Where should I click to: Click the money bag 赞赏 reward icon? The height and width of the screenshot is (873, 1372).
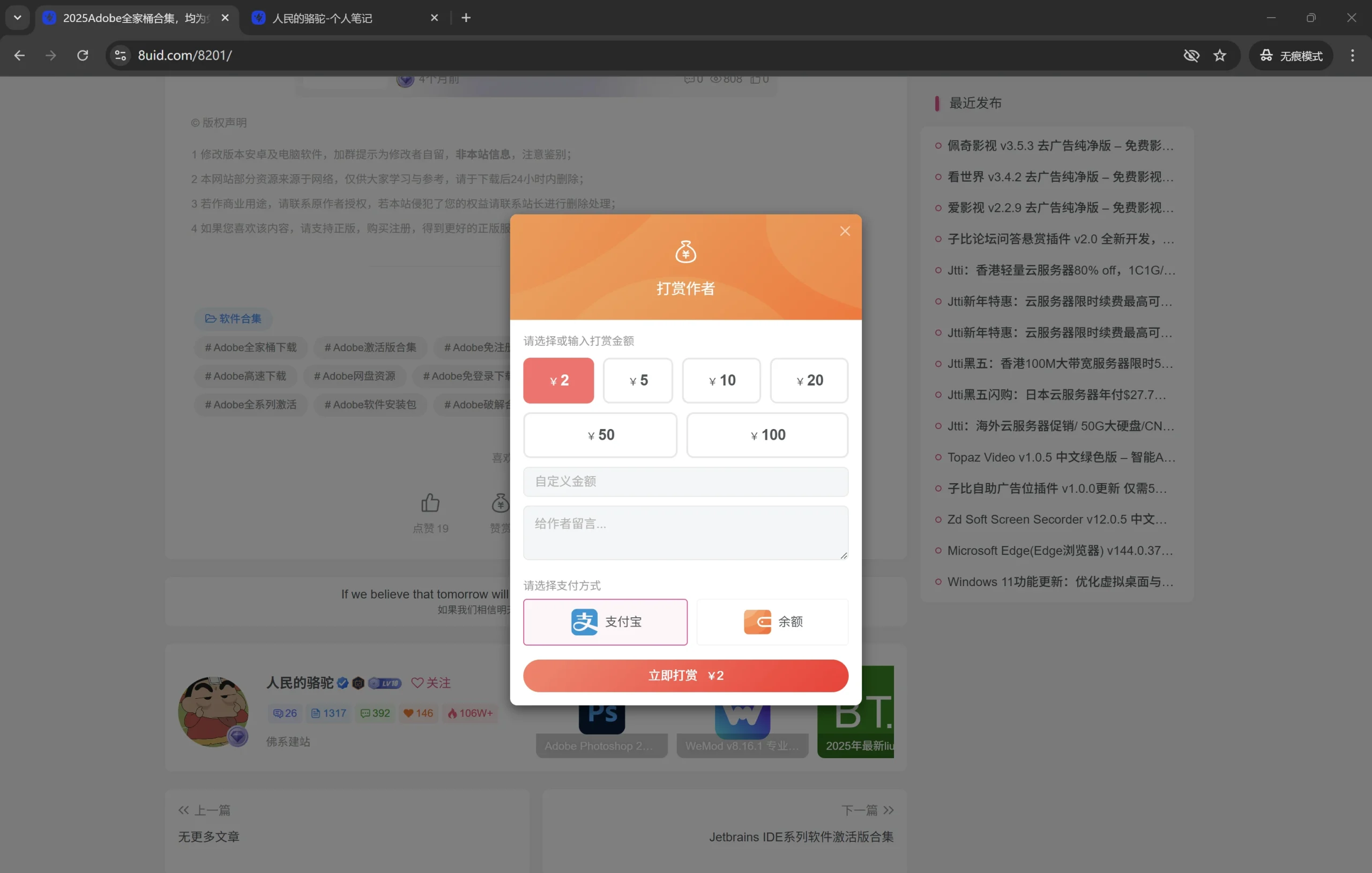(x=499, y=504)
